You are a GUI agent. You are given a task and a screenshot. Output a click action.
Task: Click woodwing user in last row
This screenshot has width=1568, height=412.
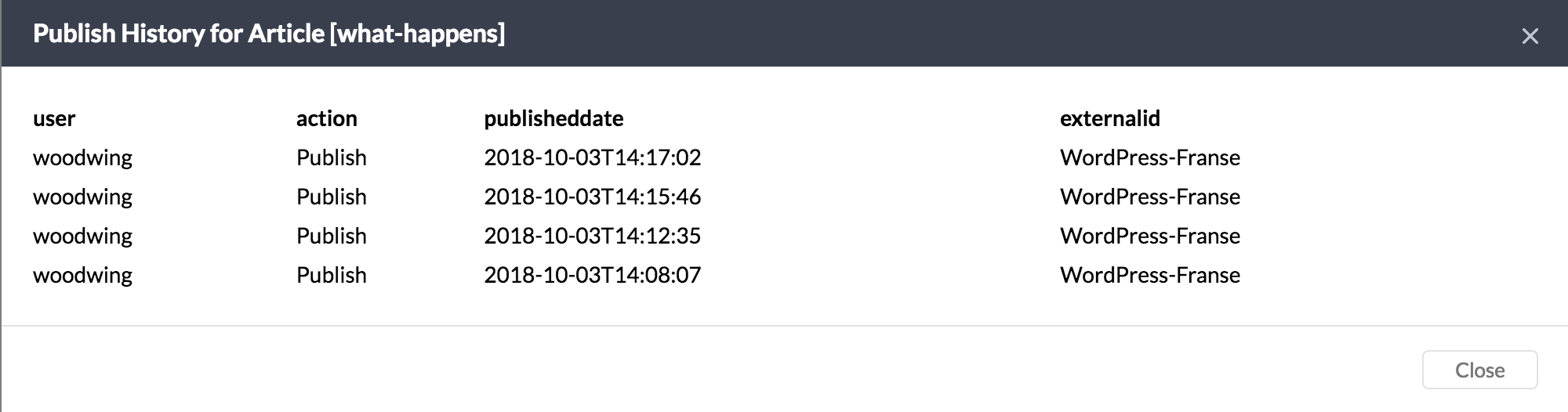coord(82,275)
